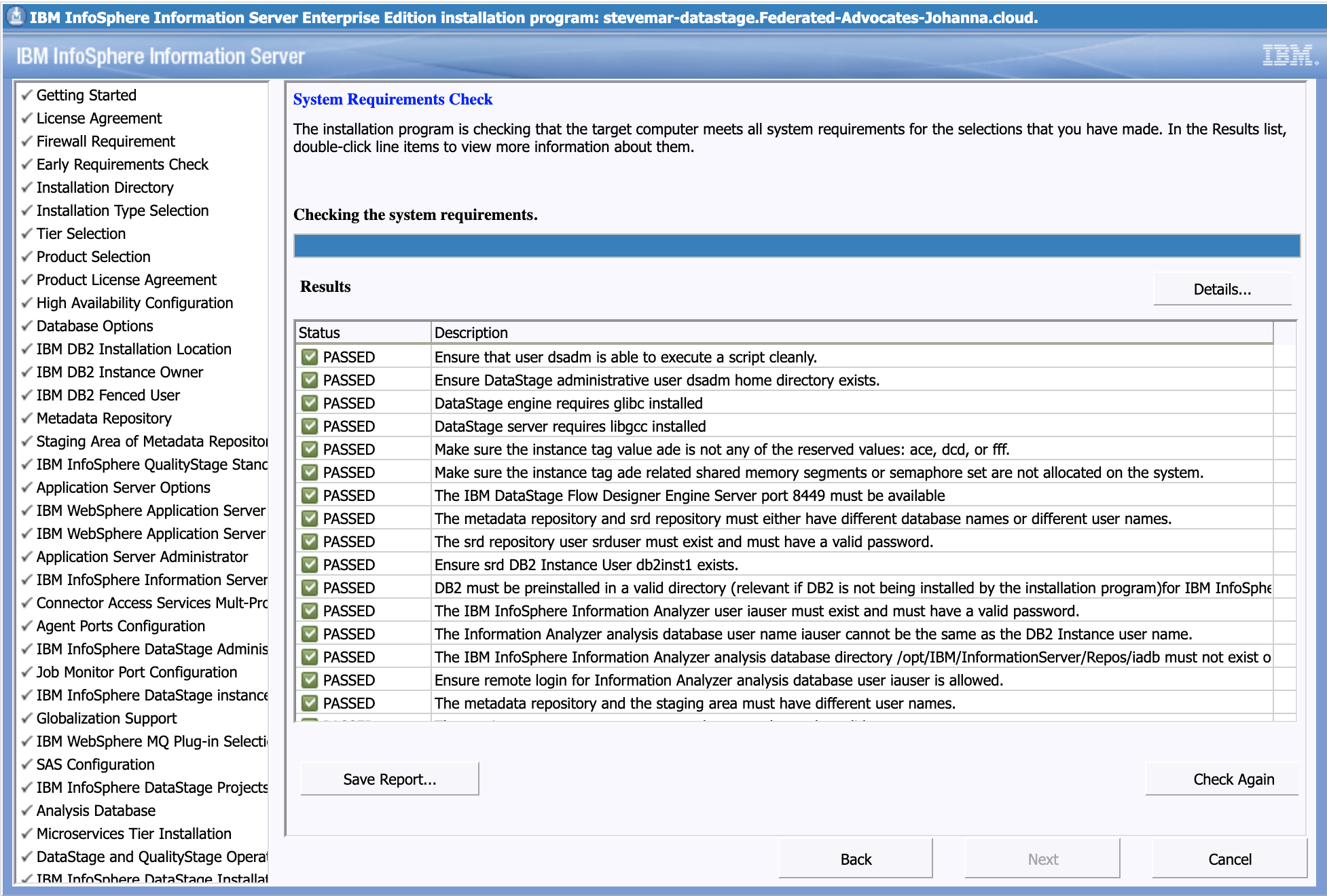Click 'Ensure srd DB2 Instance User db2inst1 exists.' text

tap(586, 565)
